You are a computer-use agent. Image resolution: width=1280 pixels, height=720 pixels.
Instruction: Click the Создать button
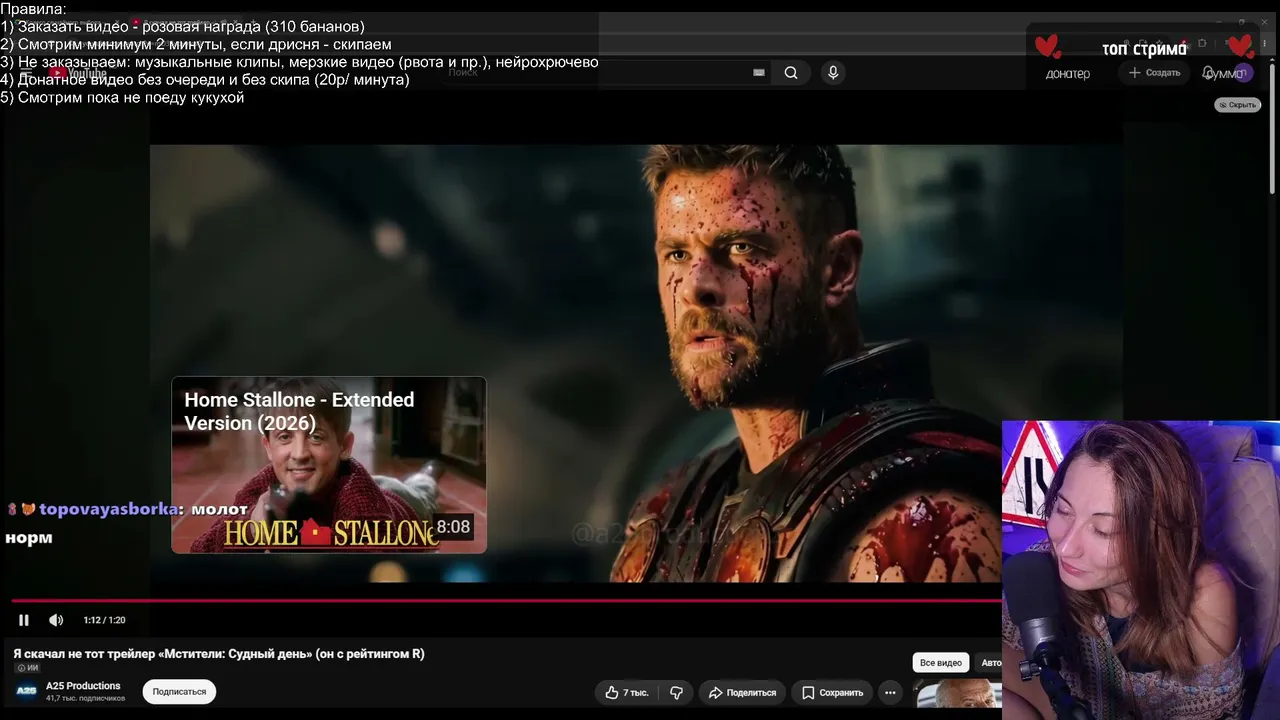coord(1155,73)
